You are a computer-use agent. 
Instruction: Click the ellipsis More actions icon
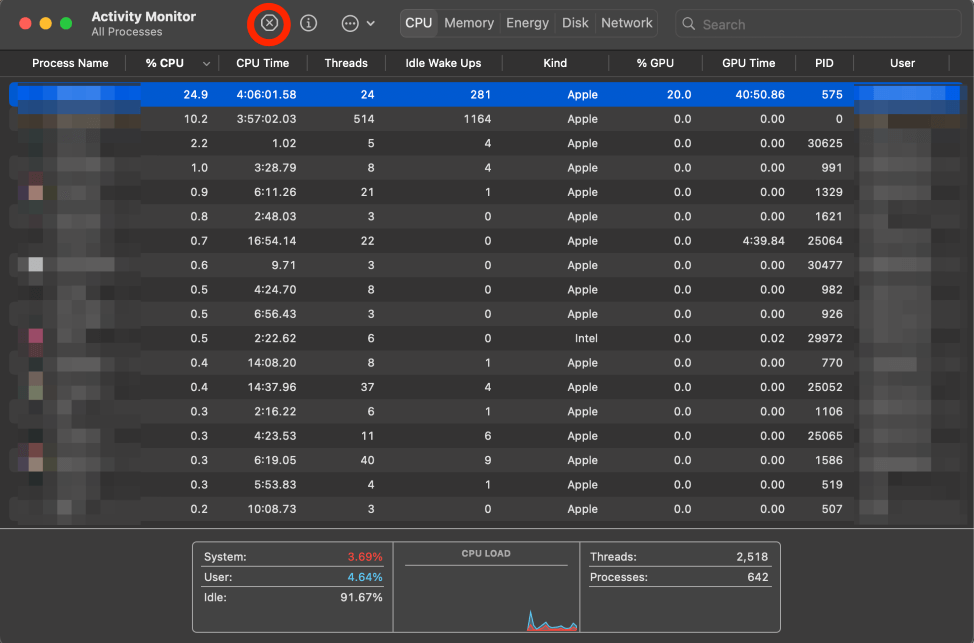click(x=349, y=23)
